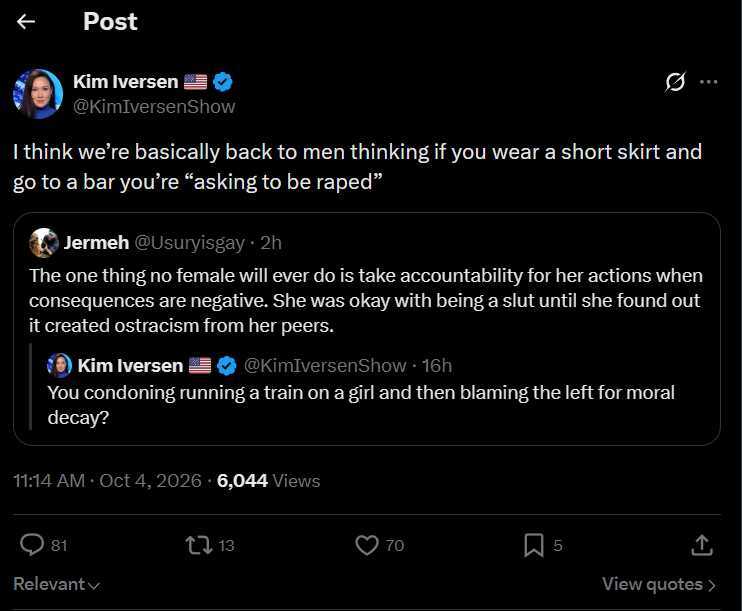Click the post timestamp Oct 4, 2026
Screen dimensions: 742x611
coord(150,481)
